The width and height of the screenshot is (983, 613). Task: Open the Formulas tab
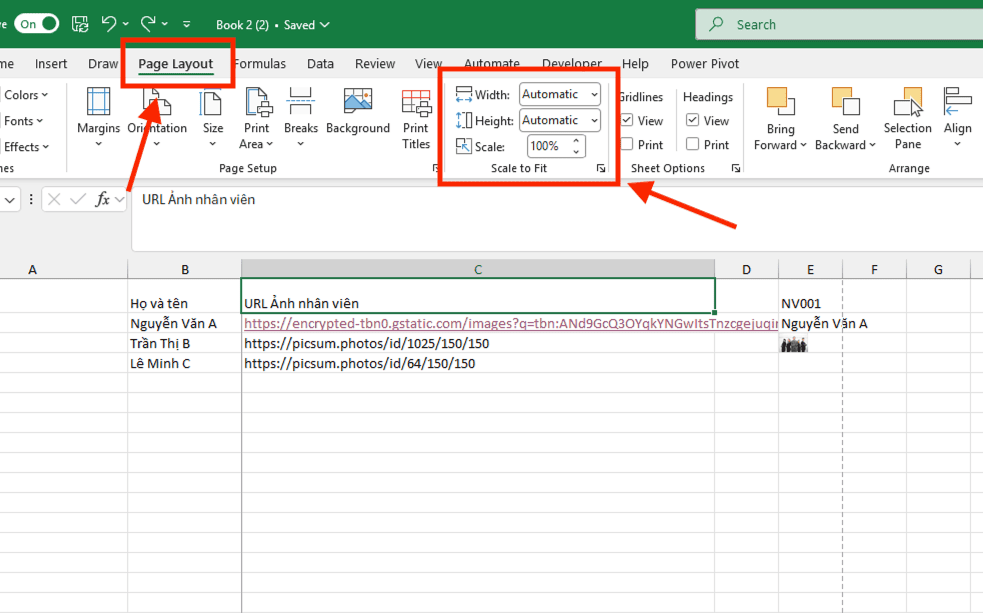[260, 64]
